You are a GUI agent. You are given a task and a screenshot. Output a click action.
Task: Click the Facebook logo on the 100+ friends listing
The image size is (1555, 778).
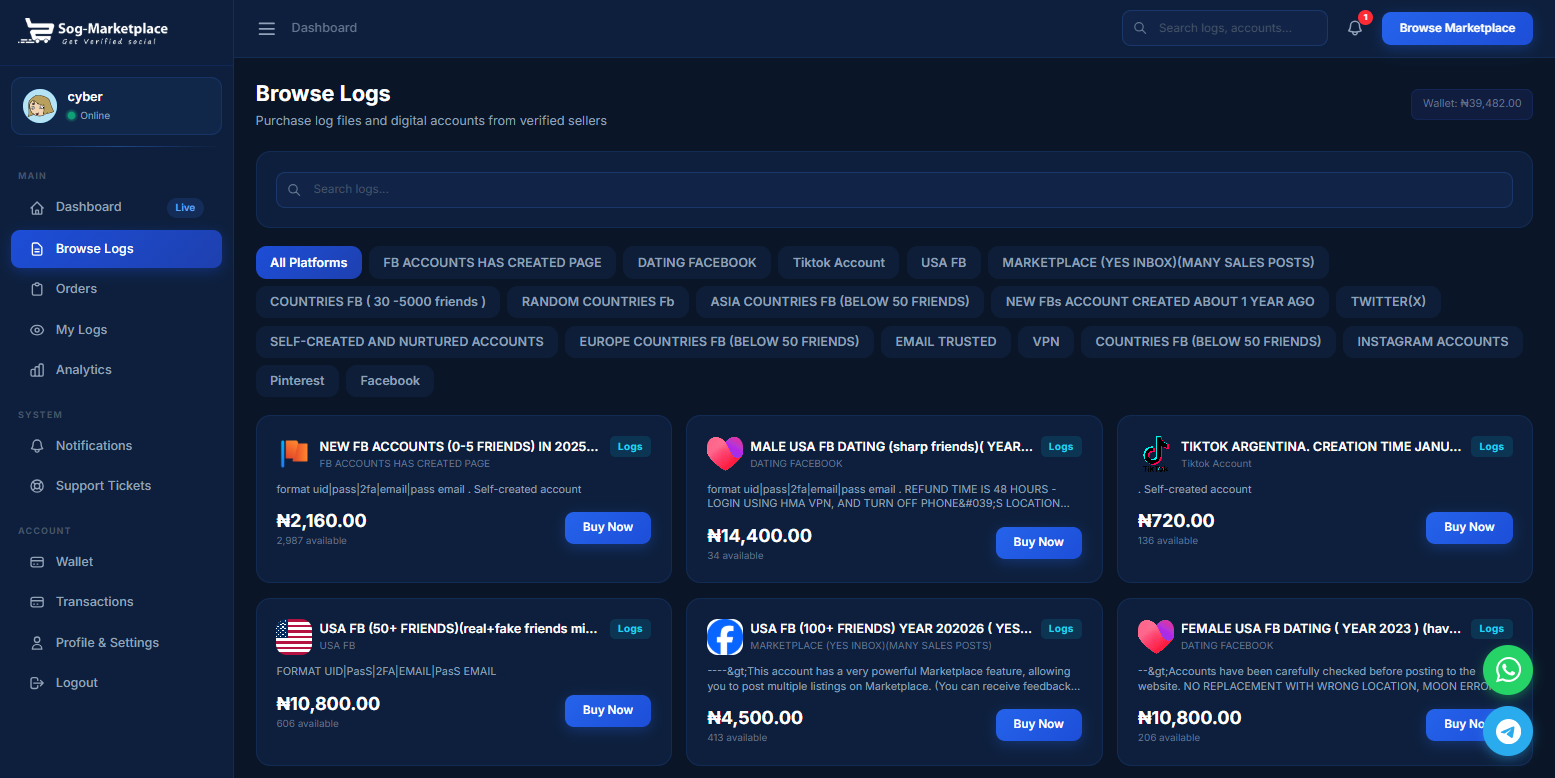725,636
